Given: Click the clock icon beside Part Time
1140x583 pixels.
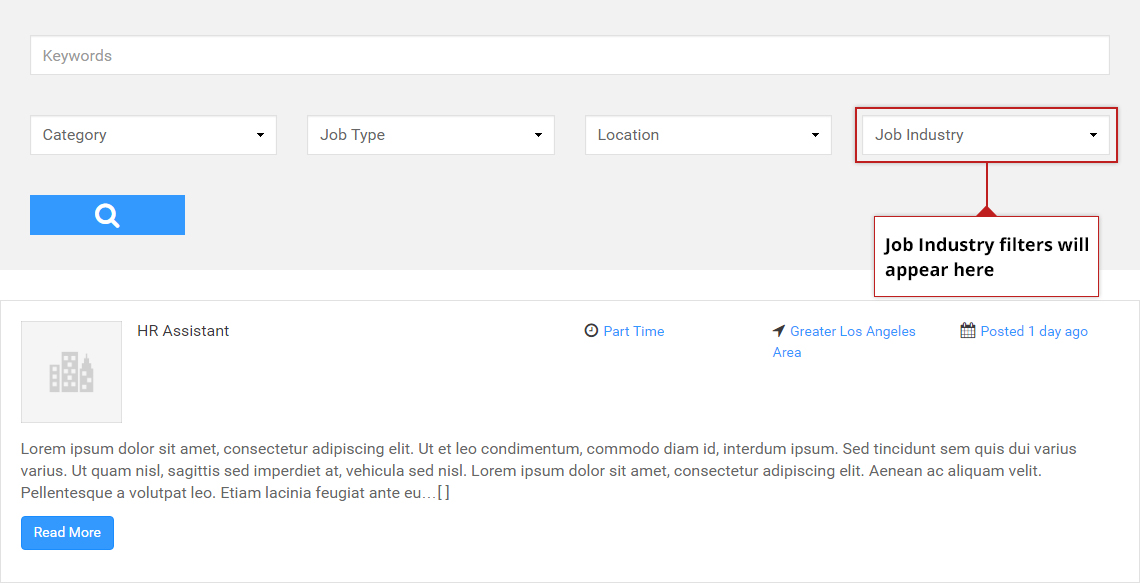Looking at the screenshot, I should coord(591,330).
